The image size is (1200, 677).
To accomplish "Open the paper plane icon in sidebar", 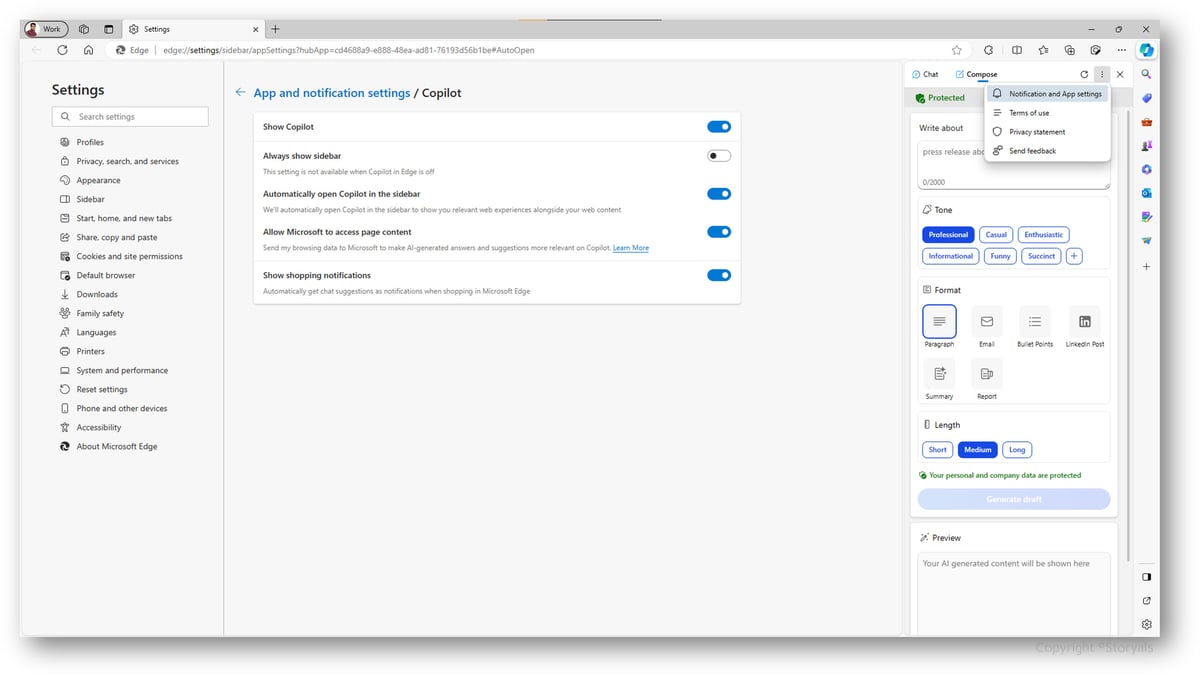I will (x=1146, y=241).
